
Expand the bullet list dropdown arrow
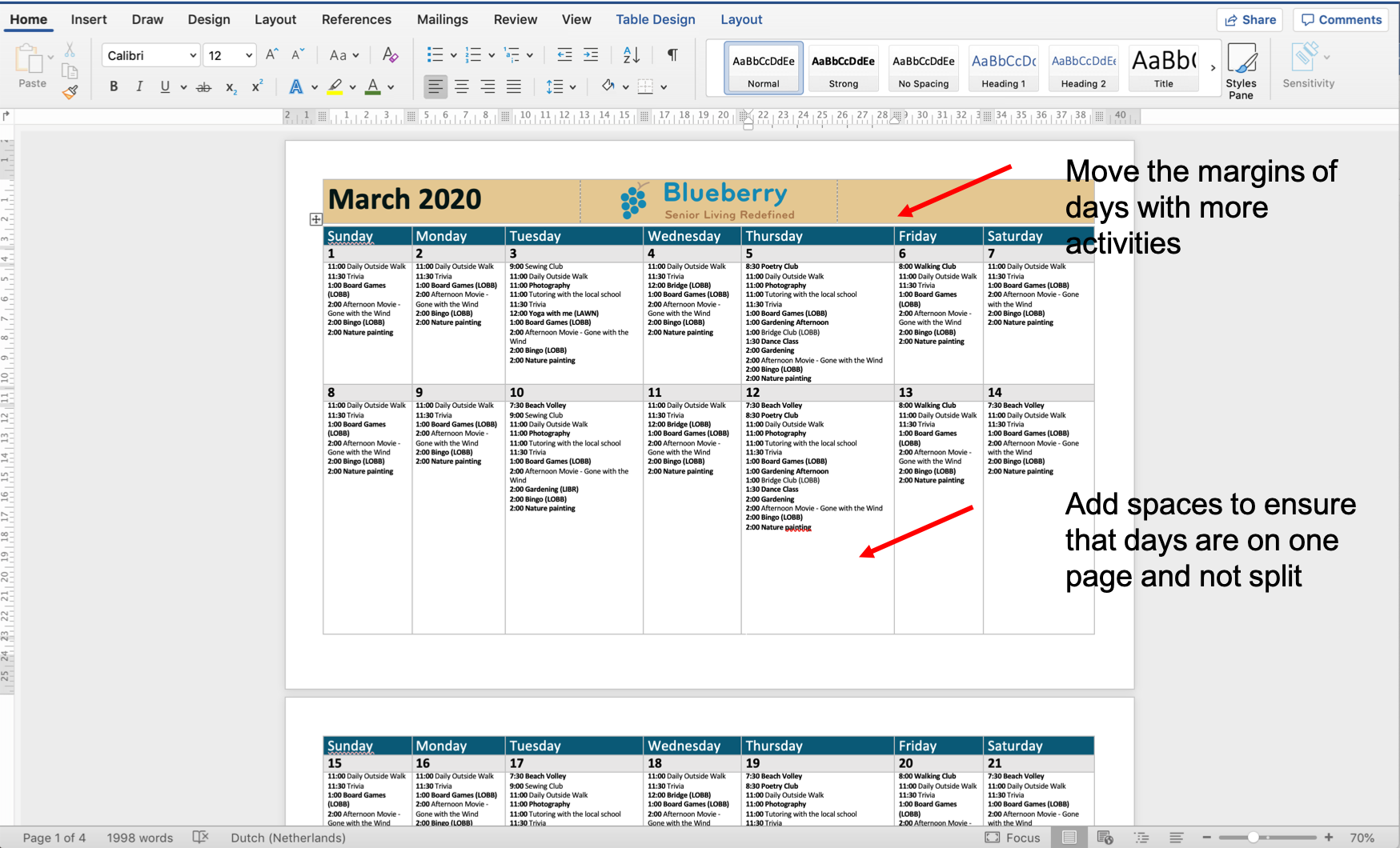(x=453, y=55)
